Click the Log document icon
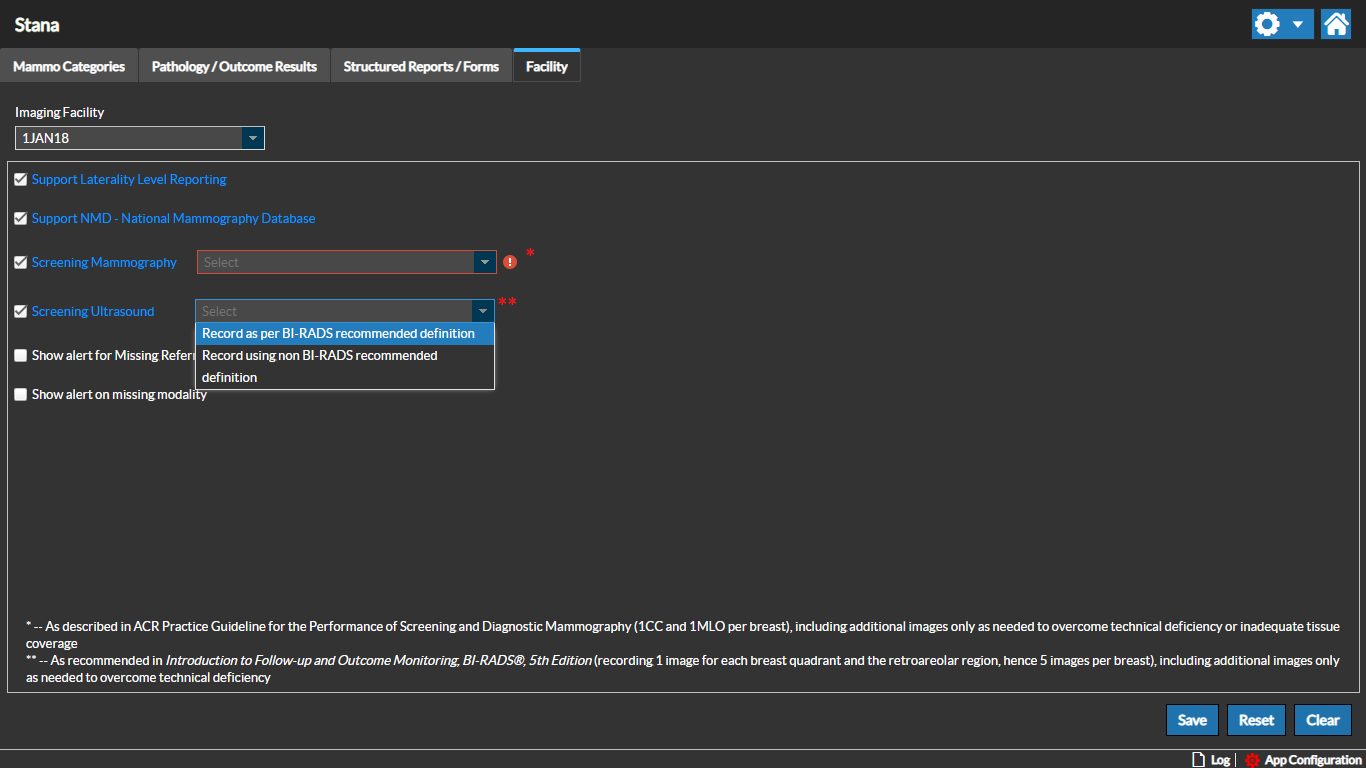Viewport: 1366px width, 768px height. 1198,760
